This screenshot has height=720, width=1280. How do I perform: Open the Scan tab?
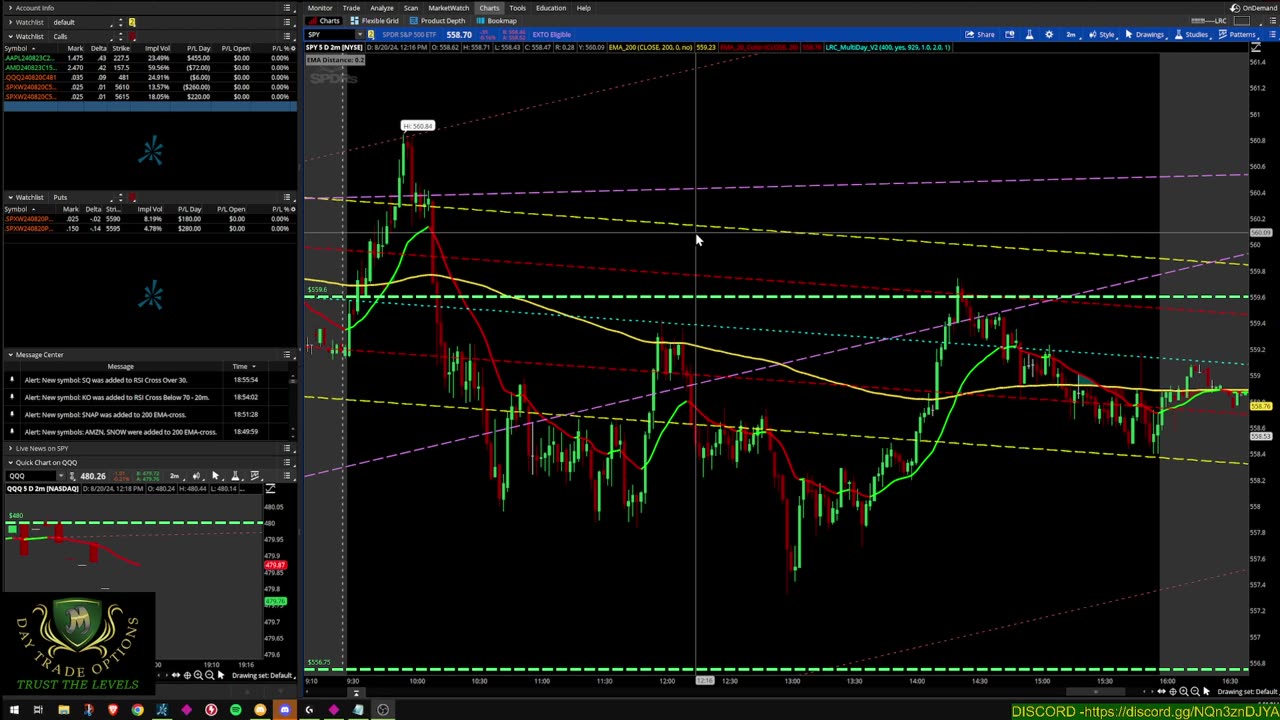coord(410,8)
